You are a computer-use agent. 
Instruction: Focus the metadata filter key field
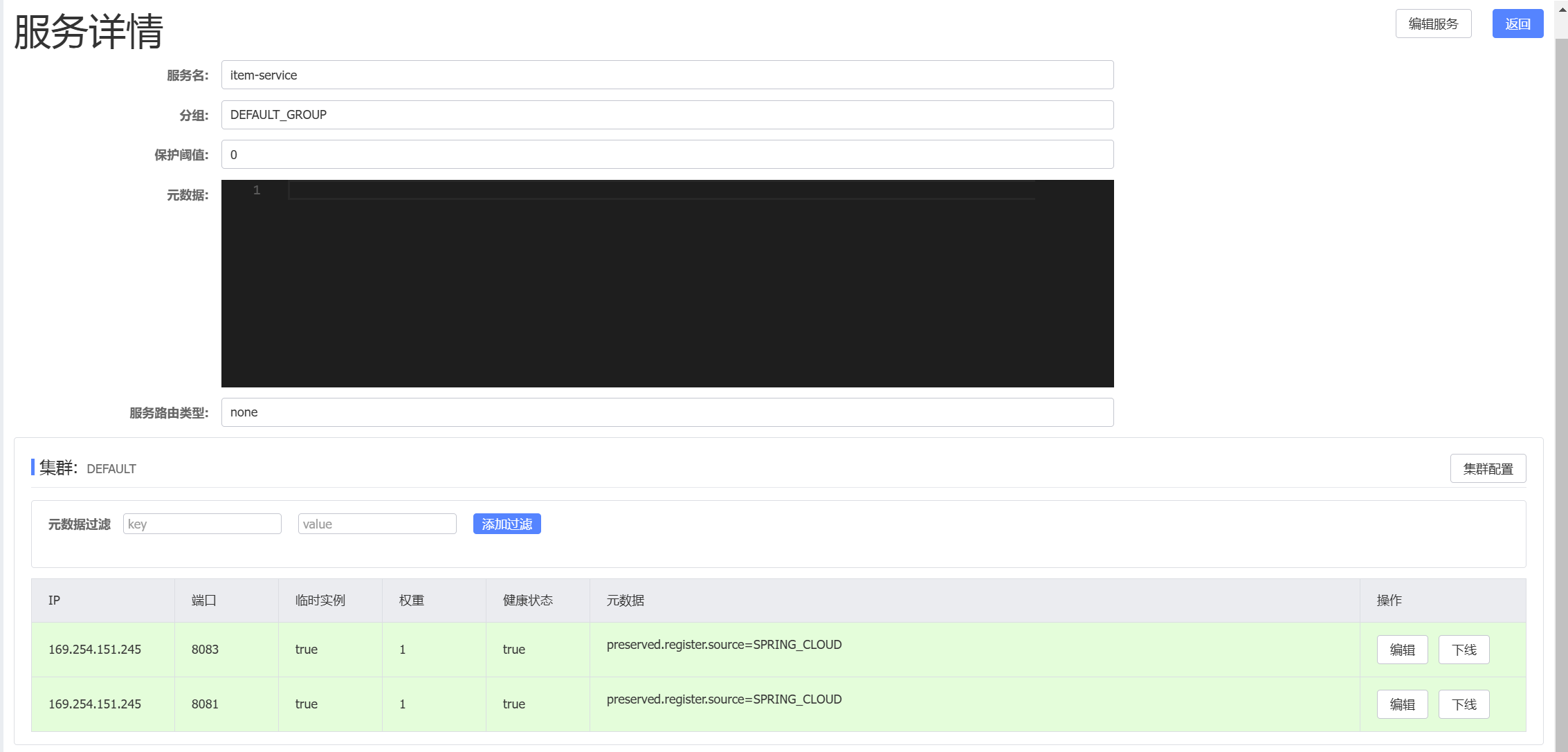(x=202, y=524)
